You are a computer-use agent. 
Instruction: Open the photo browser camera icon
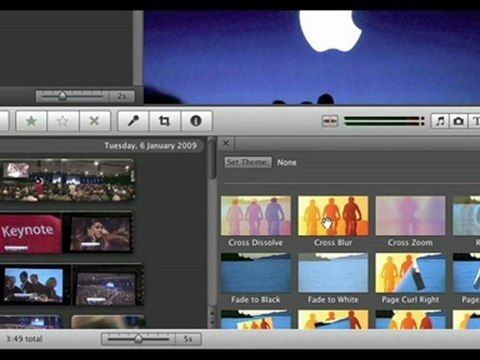(458, 121)
